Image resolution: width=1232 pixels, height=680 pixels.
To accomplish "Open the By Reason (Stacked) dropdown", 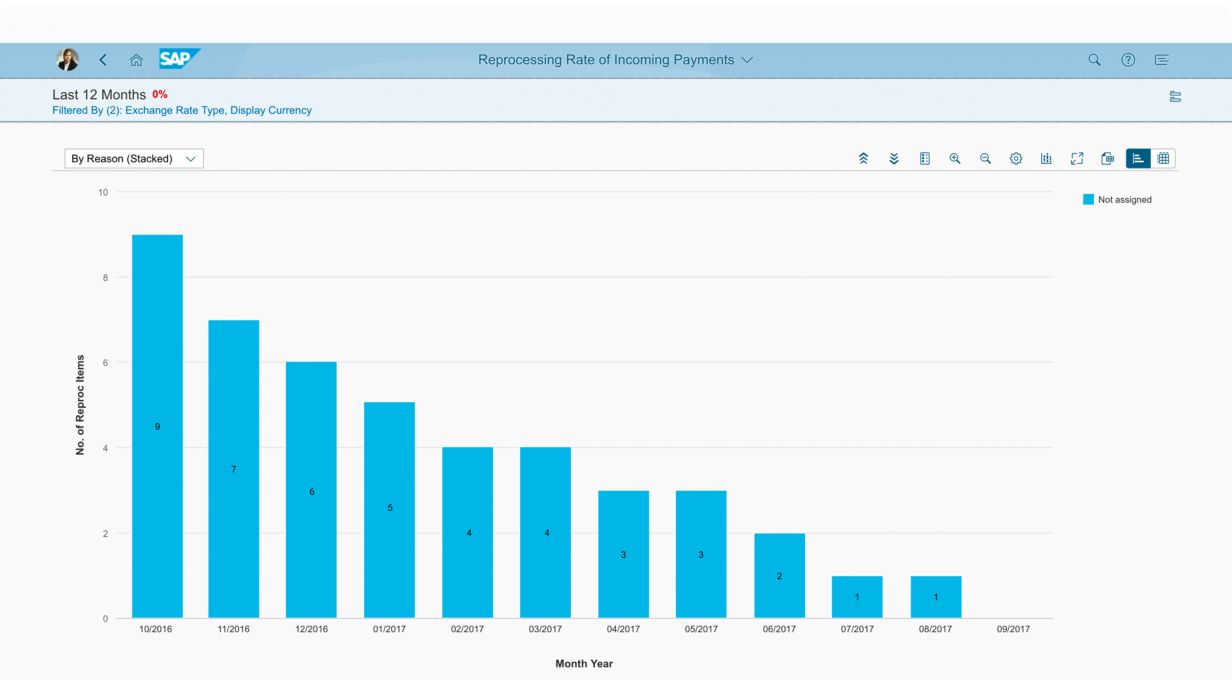I will point(134,159).
